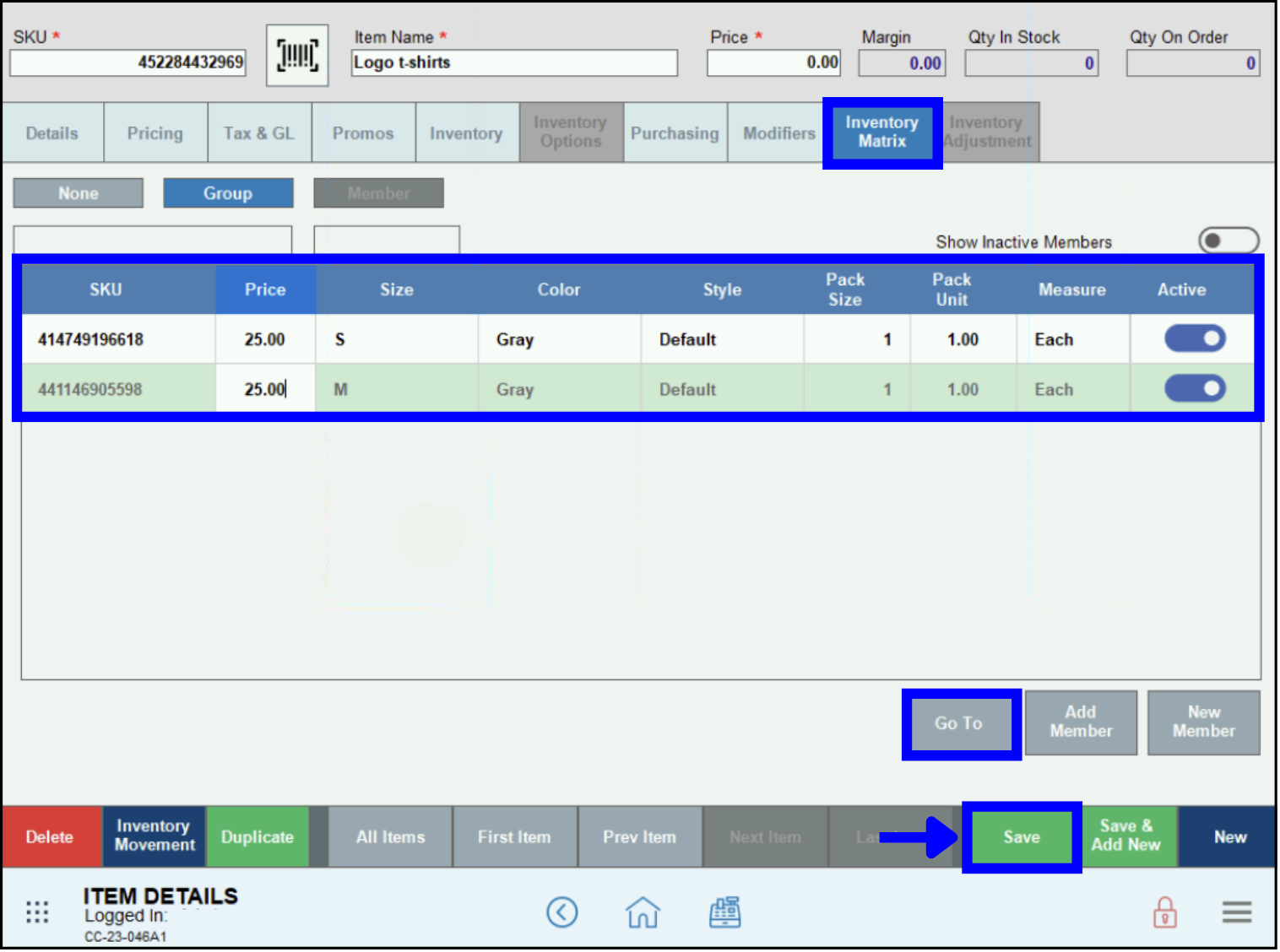The height and width of the screenshot is (952, 1280).
Task: Select the Member matrix option
Action: coord(379,193)
